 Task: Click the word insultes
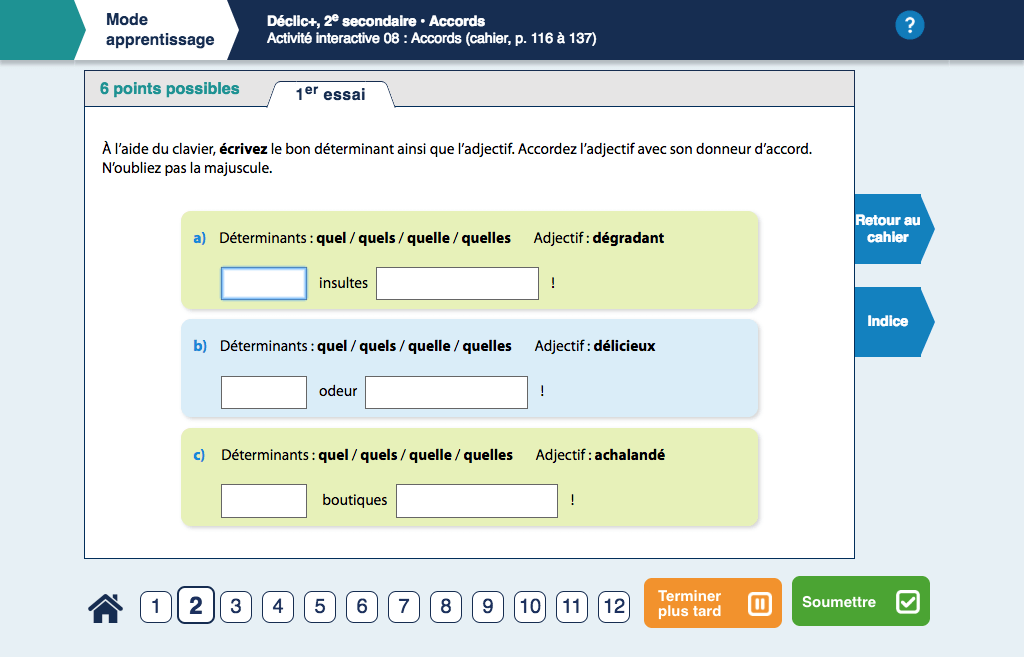pyautogui.click(x=344, y=283)
